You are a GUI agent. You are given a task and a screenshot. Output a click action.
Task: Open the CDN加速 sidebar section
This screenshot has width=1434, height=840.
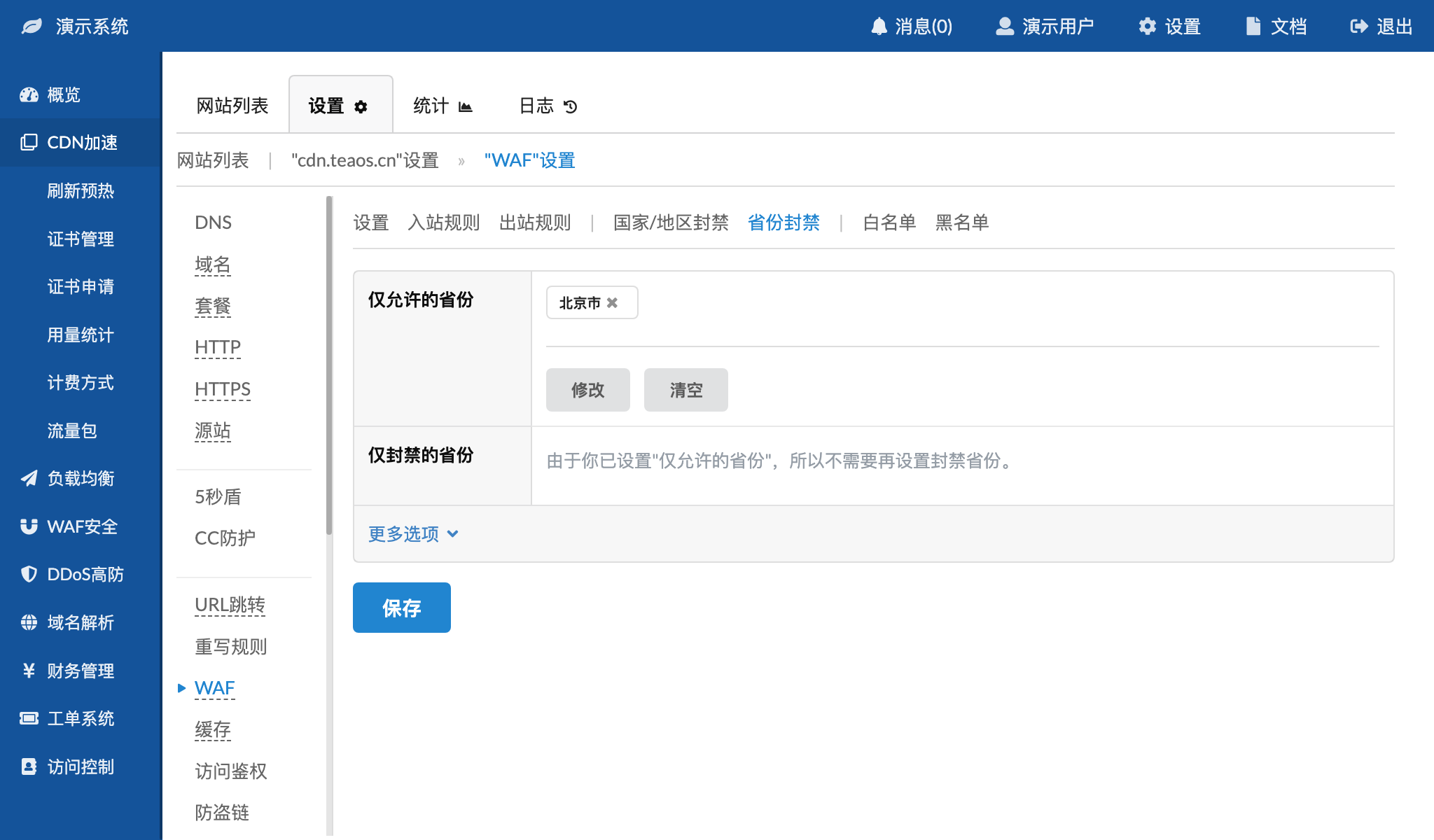pos(81,143)
